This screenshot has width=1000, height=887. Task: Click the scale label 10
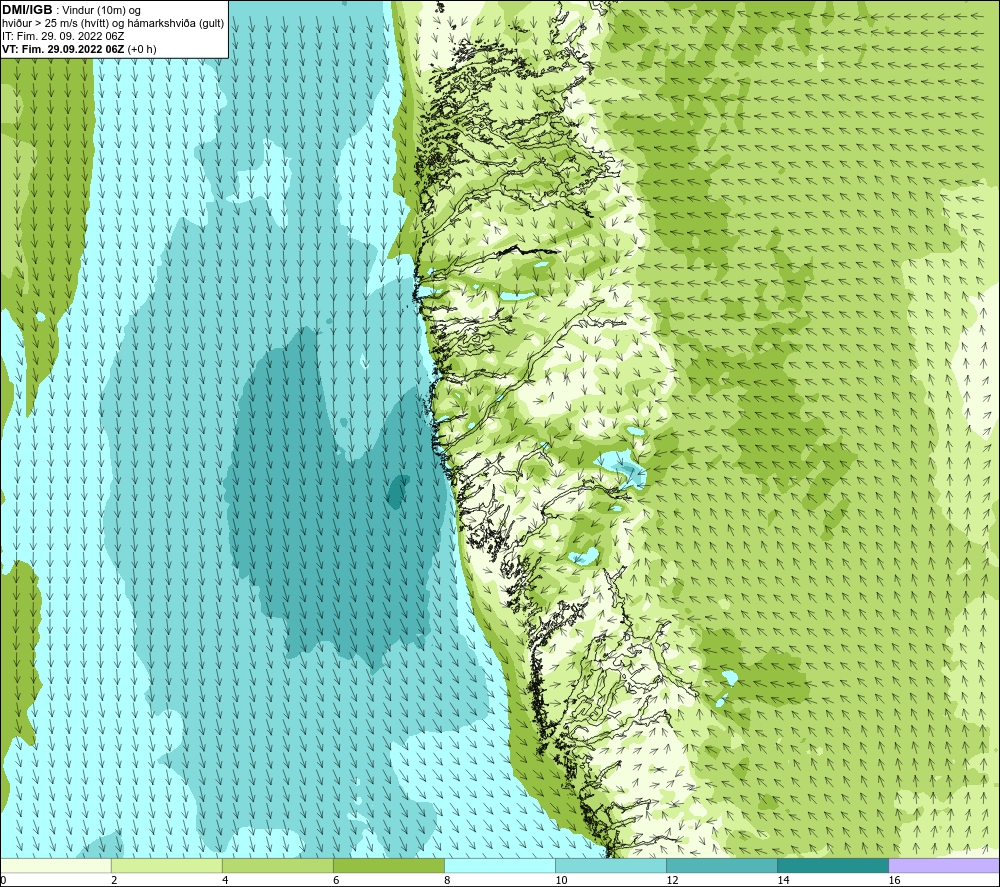561,881
